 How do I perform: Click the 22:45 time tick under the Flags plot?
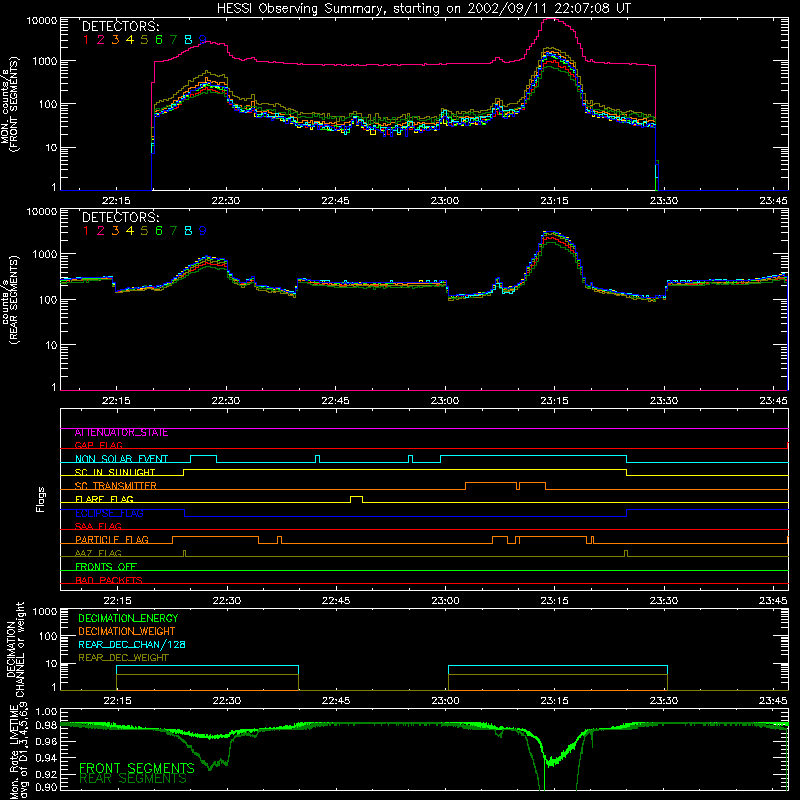click(x=336, y=601)
